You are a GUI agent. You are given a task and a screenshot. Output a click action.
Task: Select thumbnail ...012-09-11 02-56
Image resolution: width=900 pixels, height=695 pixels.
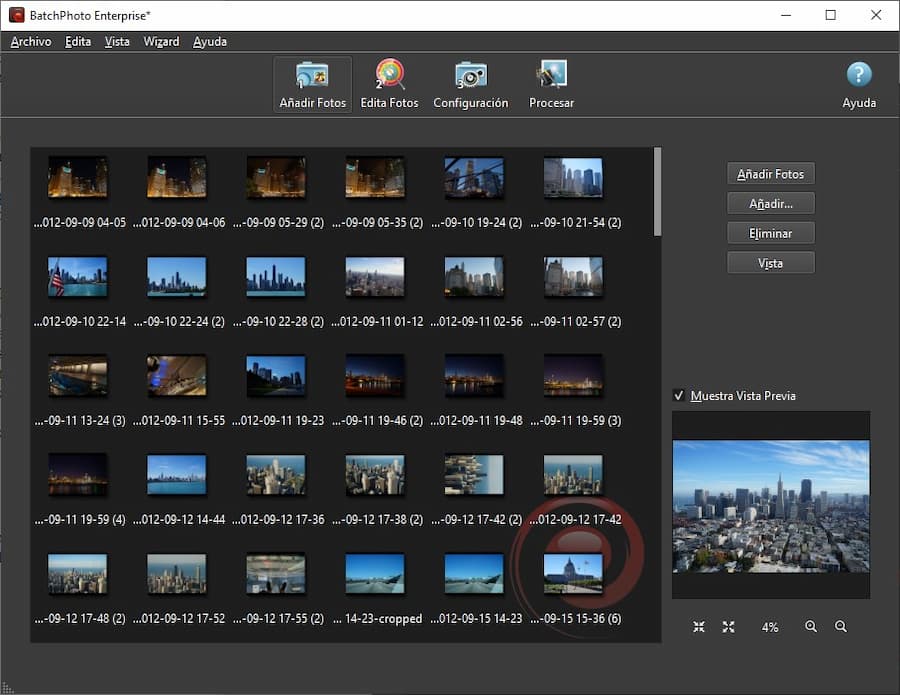[474, 277]
